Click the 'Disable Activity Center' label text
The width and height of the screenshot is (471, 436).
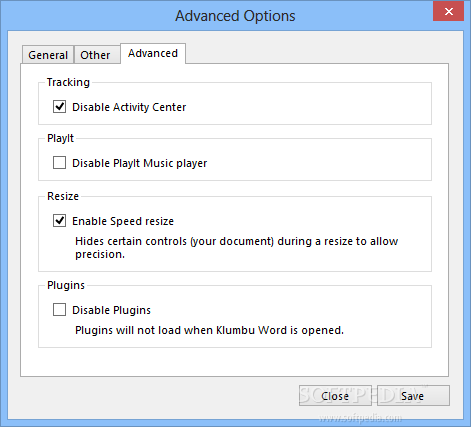coord(129,107)
